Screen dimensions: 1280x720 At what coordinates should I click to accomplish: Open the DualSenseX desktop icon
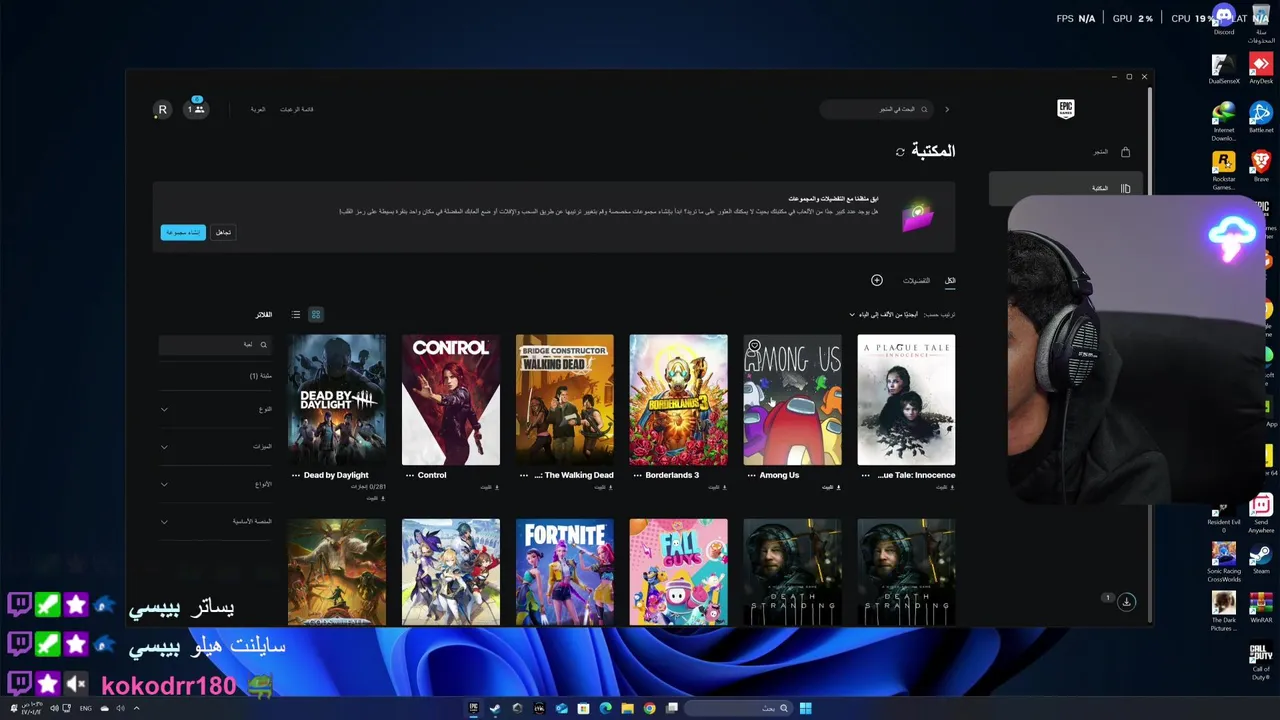(x=1224, y=68)
